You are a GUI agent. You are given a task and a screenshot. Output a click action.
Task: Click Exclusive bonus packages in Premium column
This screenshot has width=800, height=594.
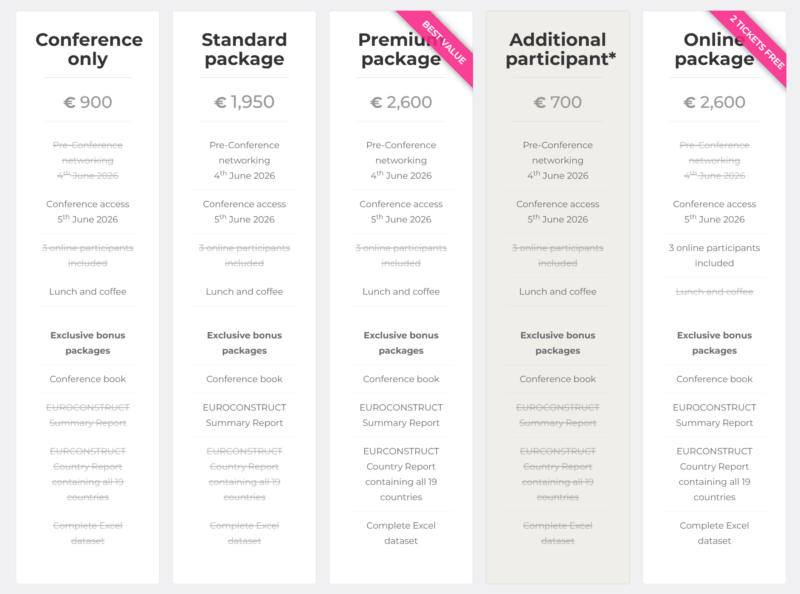pyautogui.click(x=401, y=343)
